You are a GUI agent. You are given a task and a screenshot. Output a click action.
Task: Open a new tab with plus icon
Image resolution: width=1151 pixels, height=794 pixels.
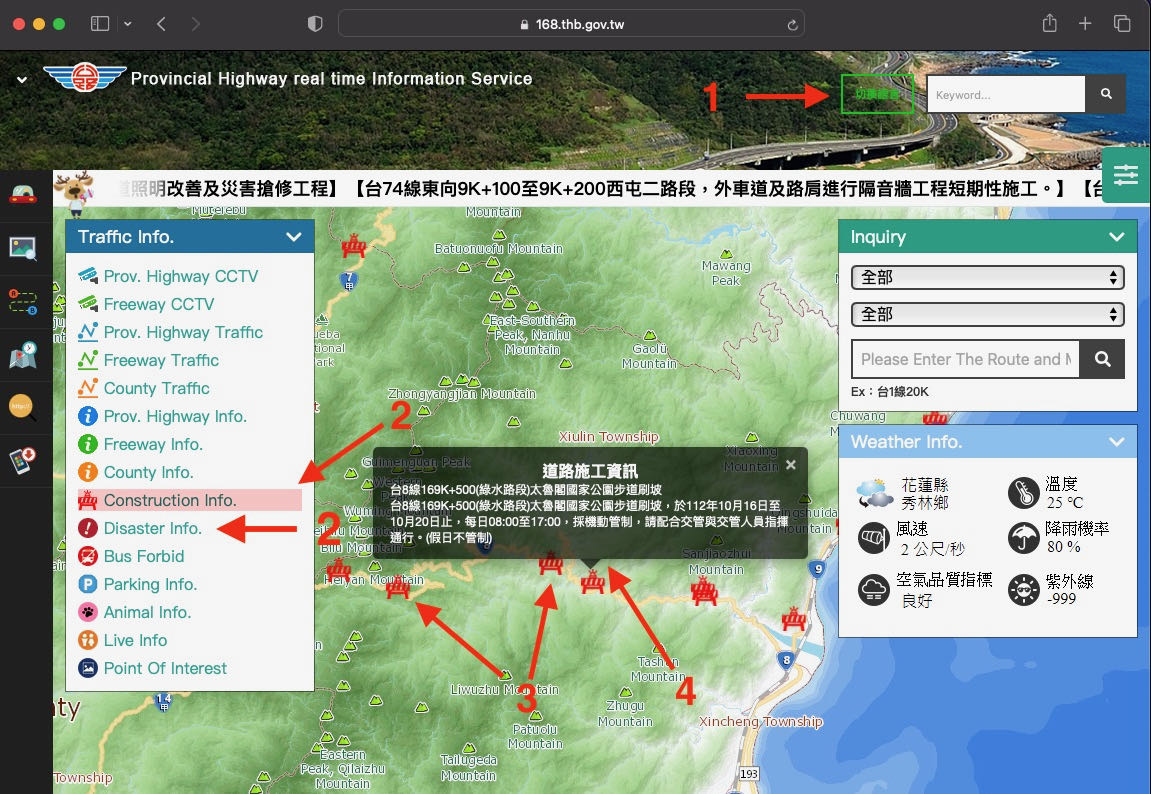click(x=1085, y=23)
